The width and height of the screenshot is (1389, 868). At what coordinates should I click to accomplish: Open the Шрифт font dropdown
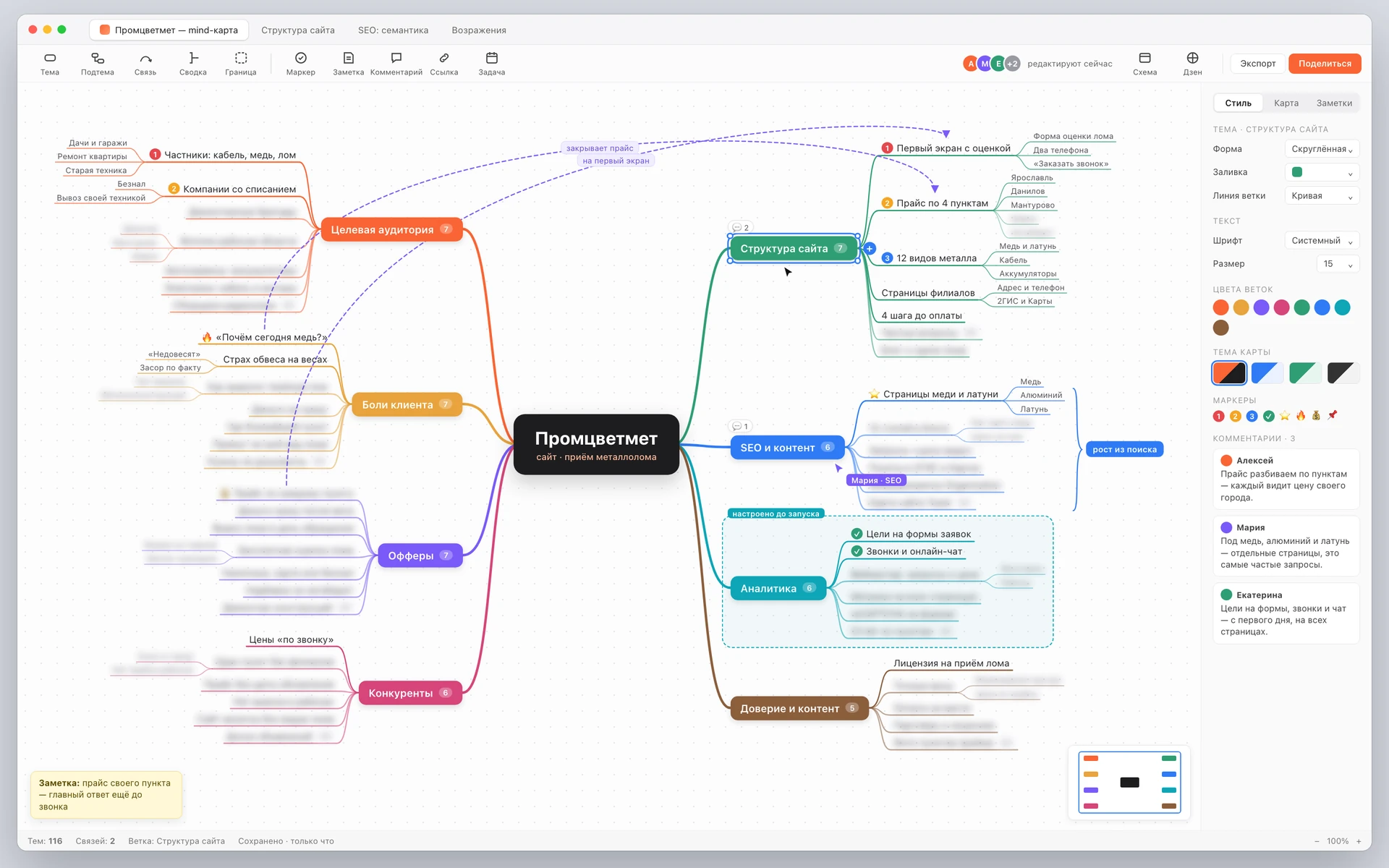tap(1322, 241)
